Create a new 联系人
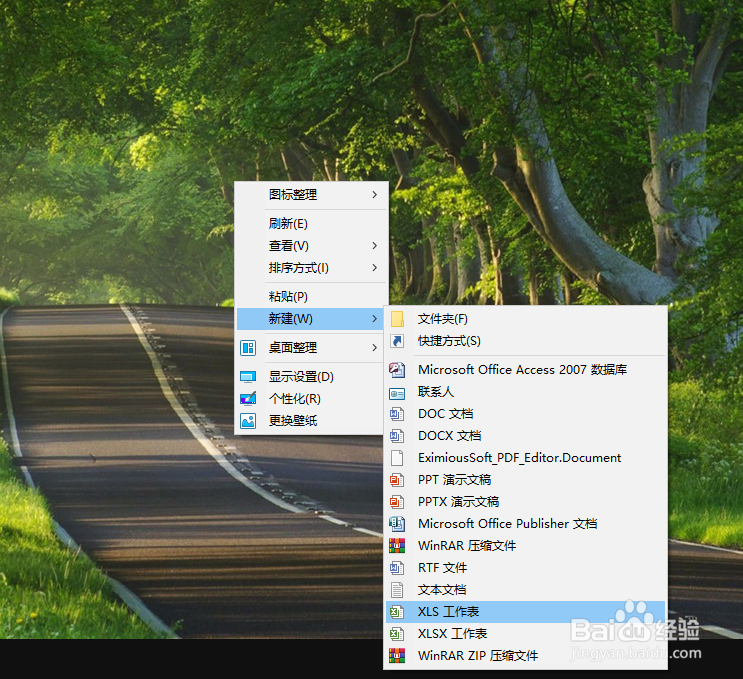The width and height of the screenshot is (743, 679). 526,392
